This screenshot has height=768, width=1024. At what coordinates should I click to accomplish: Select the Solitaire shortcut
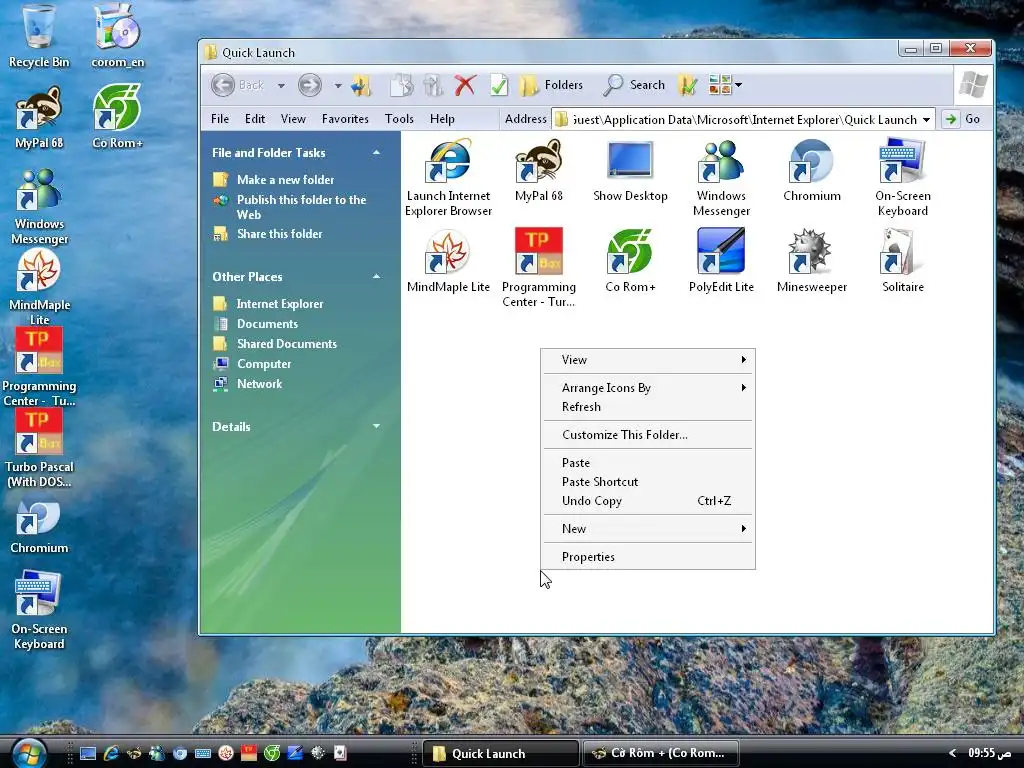click(903, 261)
